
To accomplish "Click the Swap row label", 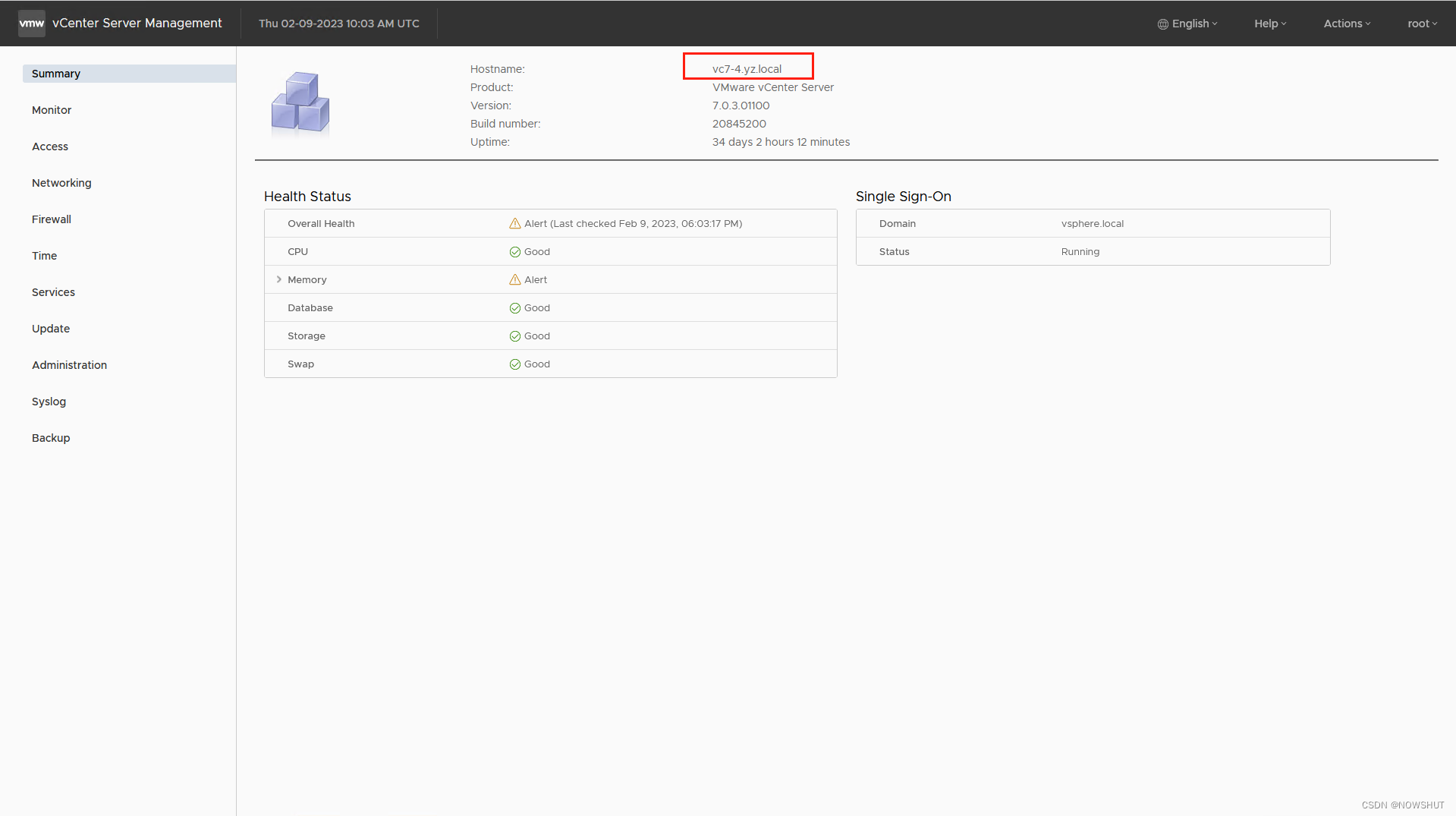I will pyautogui.click(x=300, y=364).
